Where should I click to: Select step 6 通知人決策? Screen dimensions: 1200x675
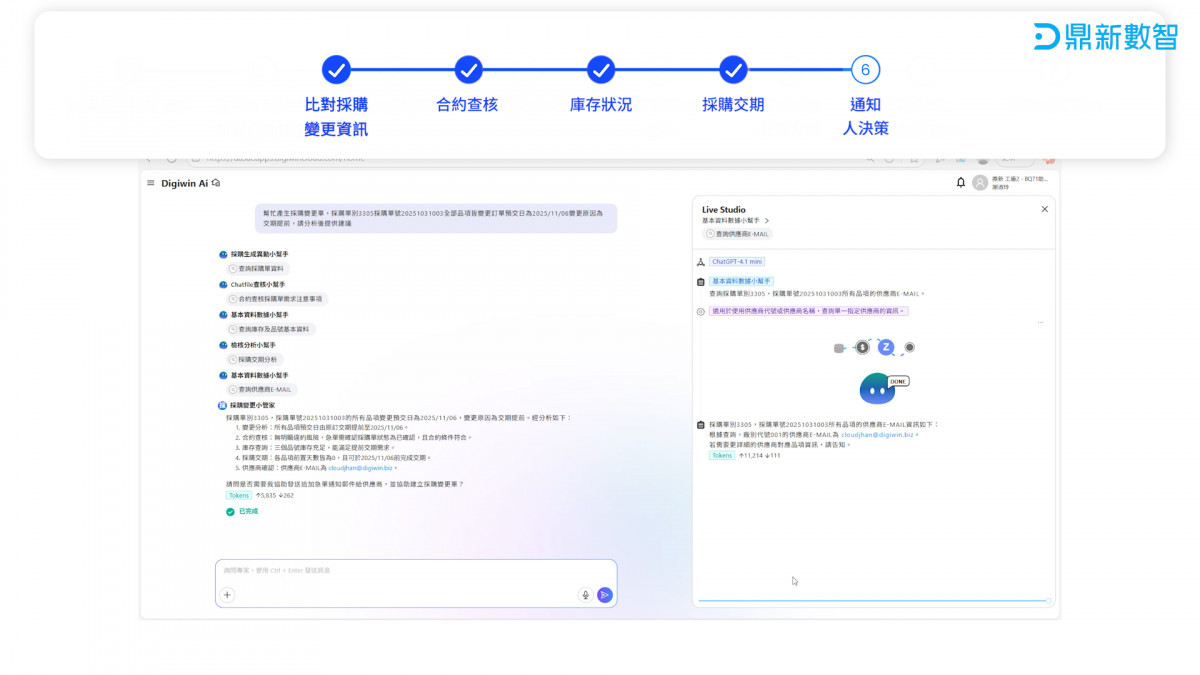pyautogui.click(x=865, y=70)
